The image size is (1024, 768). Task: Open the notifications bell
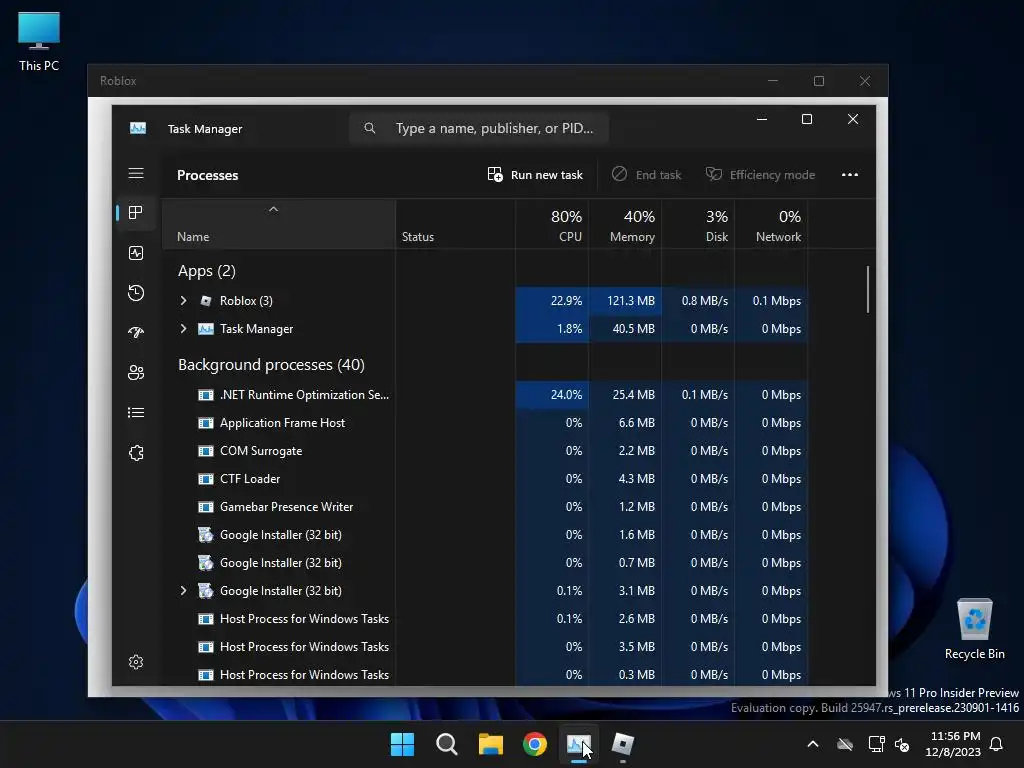[x=996, y=744]
